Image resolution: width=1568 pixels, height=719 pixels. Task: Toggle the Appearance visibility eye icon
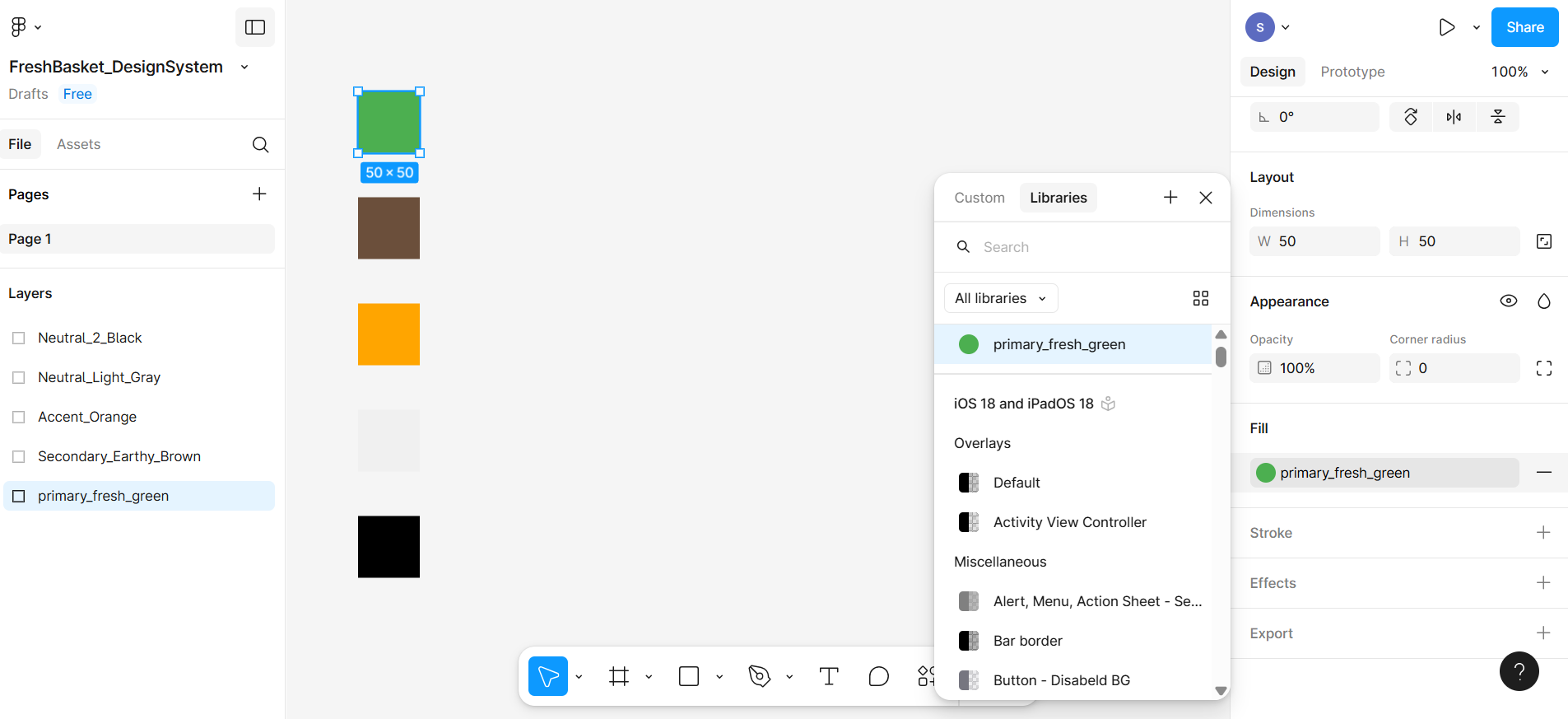[1508, 301]
